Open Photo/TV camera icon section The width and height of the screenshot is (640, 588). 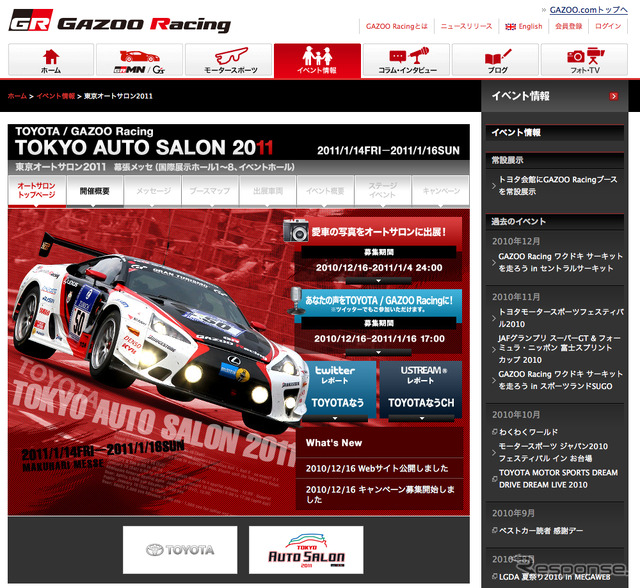(x=584, y=60)
